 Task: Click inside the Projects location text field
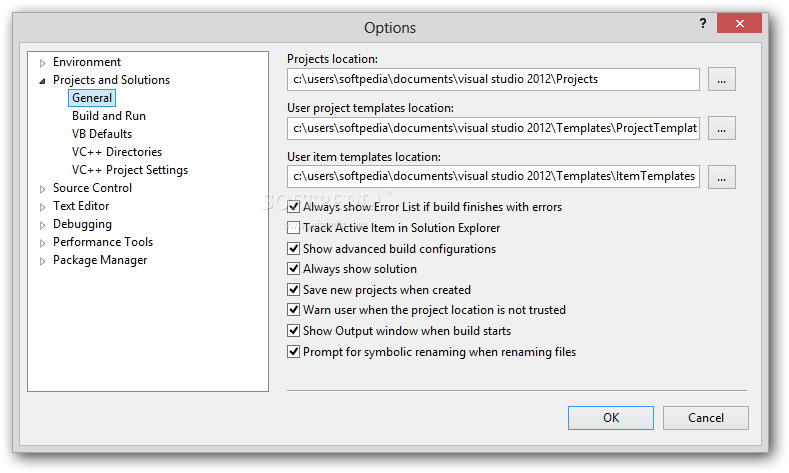(493, 79)
